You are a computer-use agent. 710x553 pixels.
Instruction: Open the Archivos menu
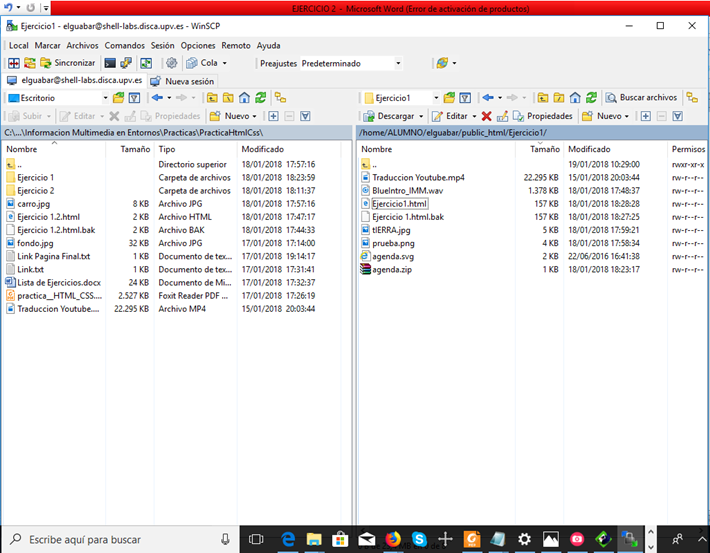(x=82, y=46)
